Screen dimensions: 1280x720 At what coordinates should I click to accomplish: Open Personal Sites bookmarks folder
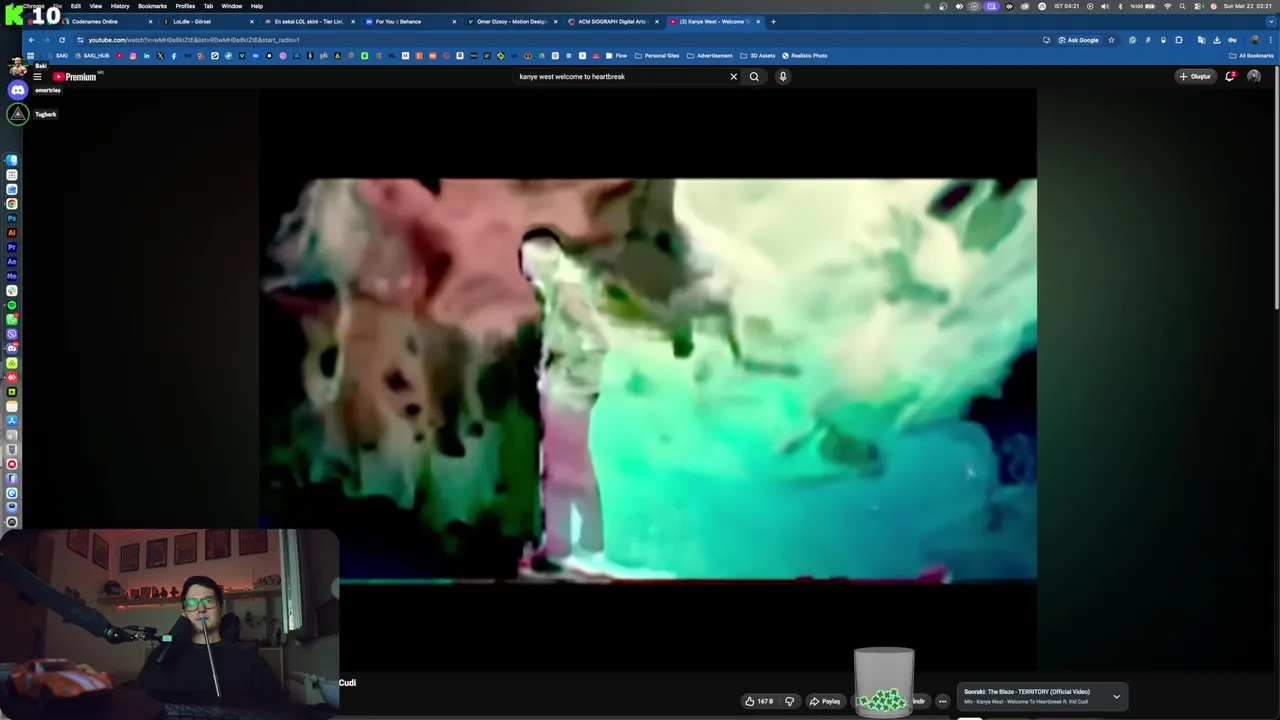(x=657, y=56)
